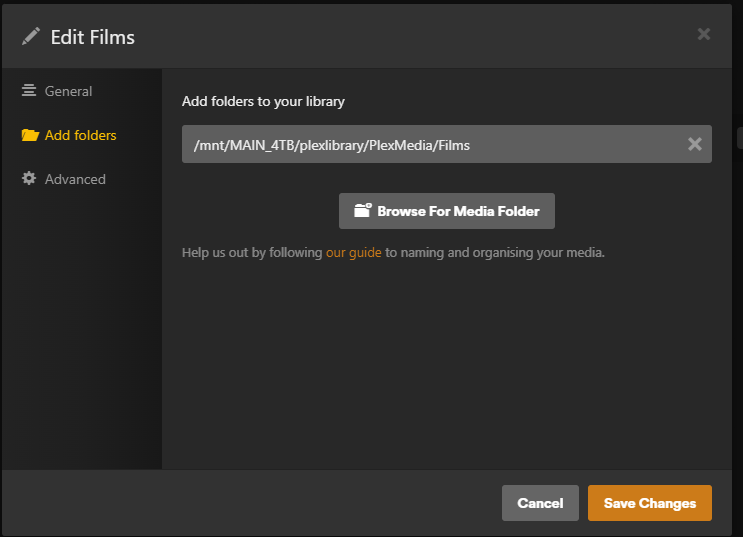The height and width of the screenshot is (537, 743).
Task: Select the Add folders tab
Action: [80, 135]
